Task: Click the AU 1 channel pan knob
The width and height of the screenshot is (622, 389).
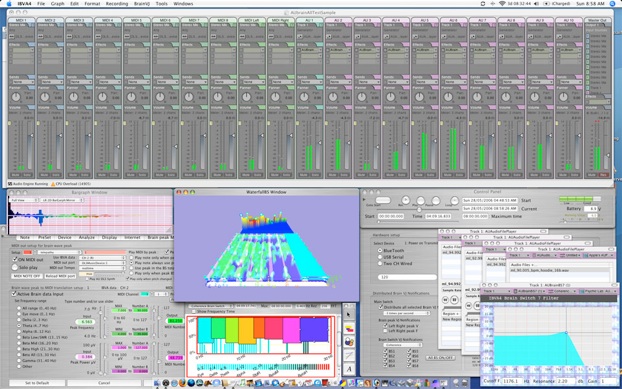Action: (304, 97)
